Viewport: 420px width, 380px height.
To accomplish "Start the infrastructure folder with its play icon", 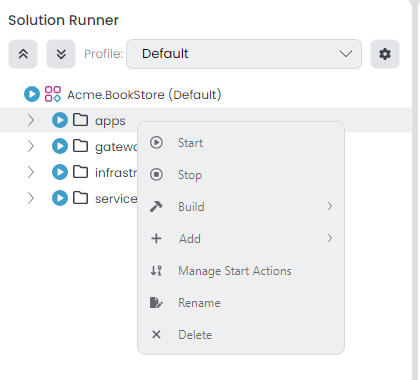I will (60, 172).
